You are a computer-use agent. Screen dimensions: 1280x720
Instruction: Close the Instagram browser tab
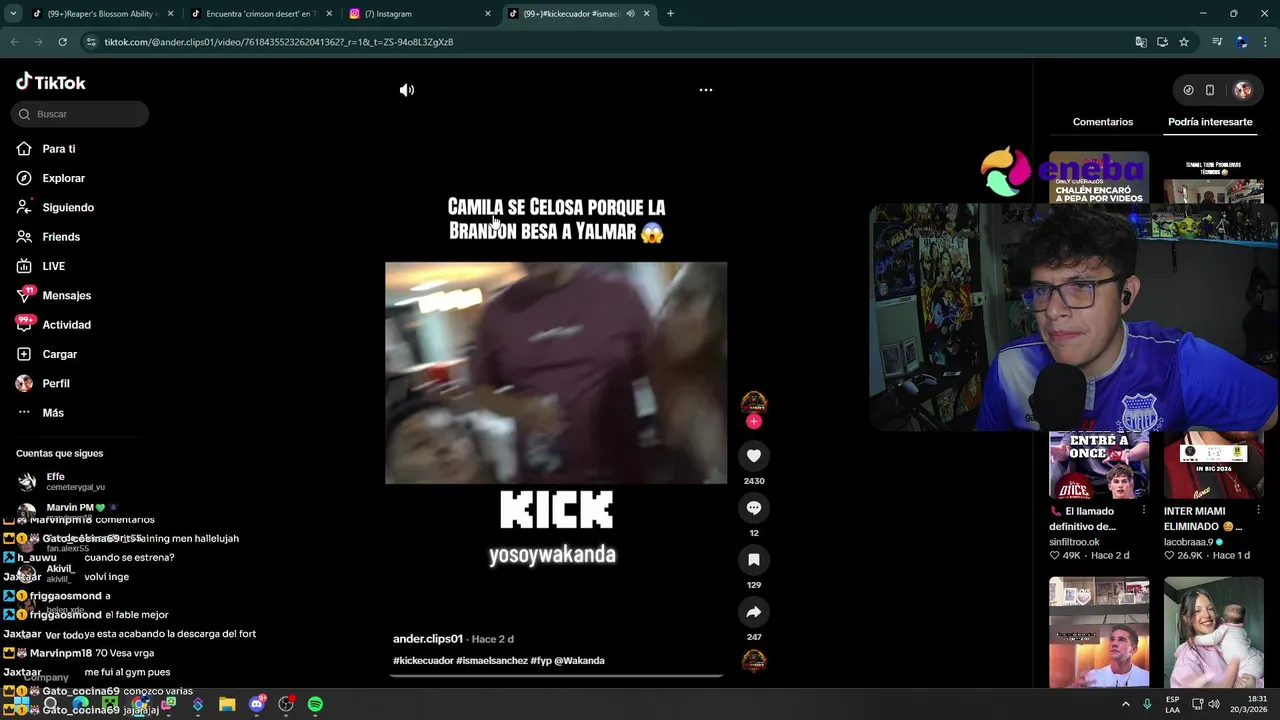(488, 14)
